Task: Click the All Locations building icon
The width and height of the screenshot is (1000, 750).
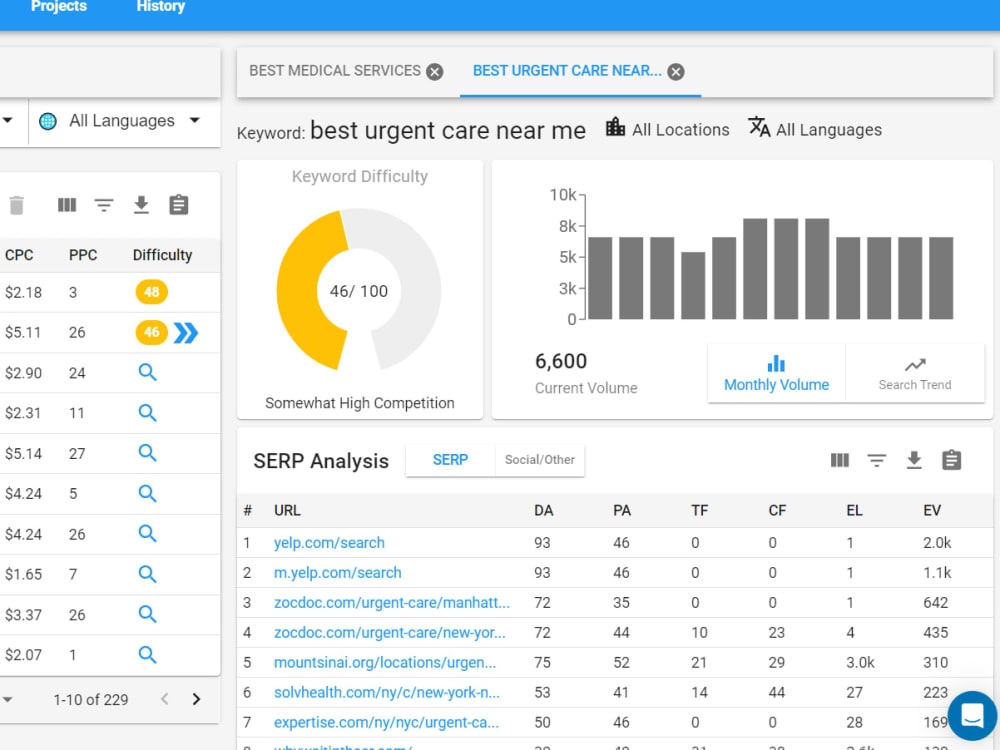Action: 615,127
